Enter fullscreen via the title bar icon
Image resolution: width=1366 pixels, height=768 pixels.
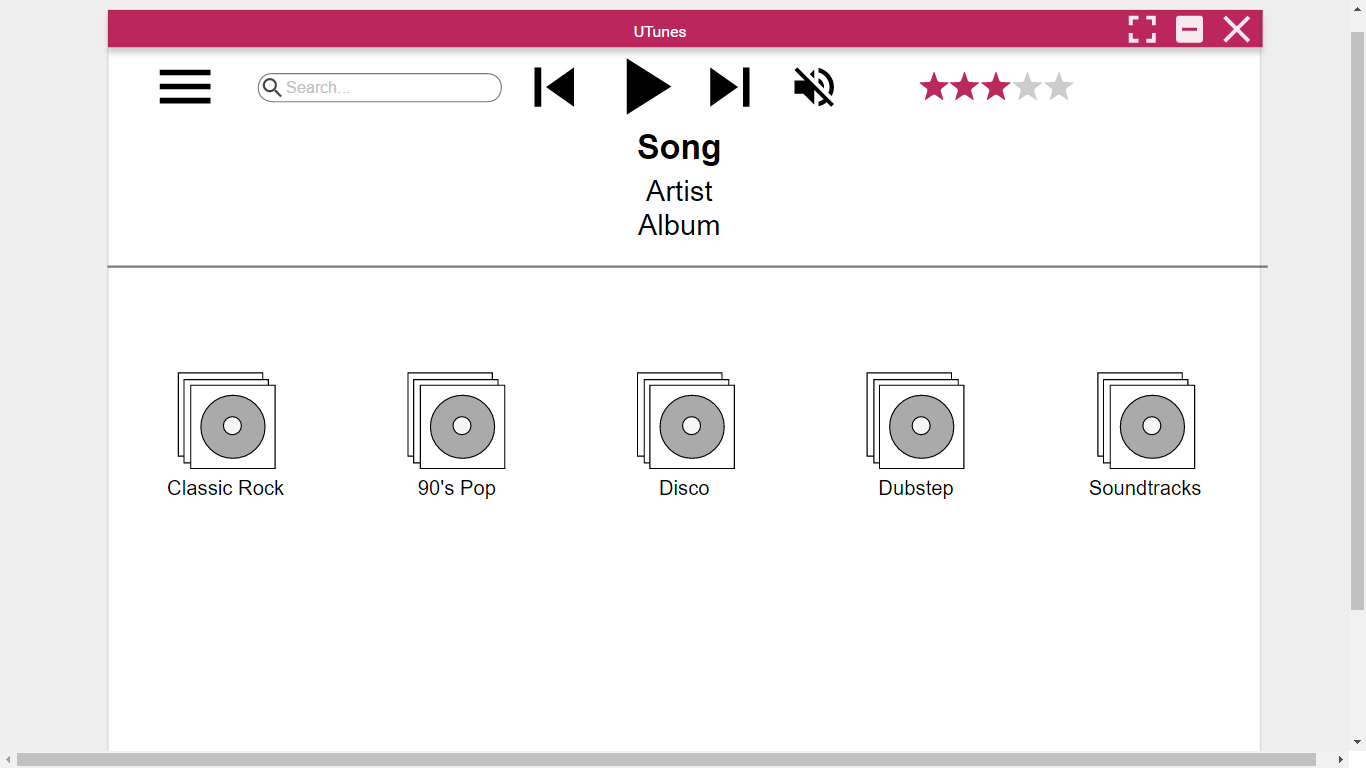(1142, 30)
